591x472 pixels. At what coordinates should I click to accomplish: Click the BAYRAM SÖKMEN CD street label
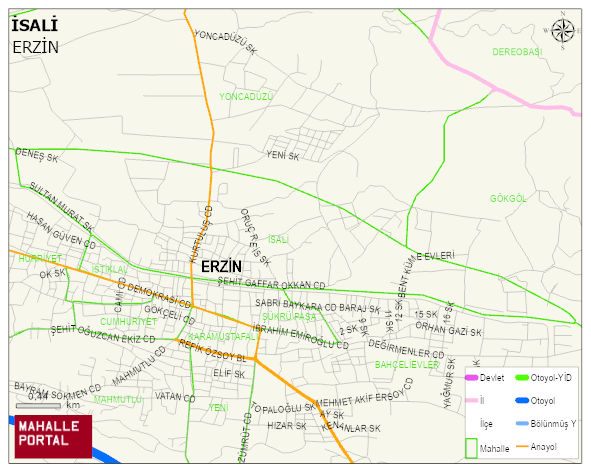(x=58, y=392)
